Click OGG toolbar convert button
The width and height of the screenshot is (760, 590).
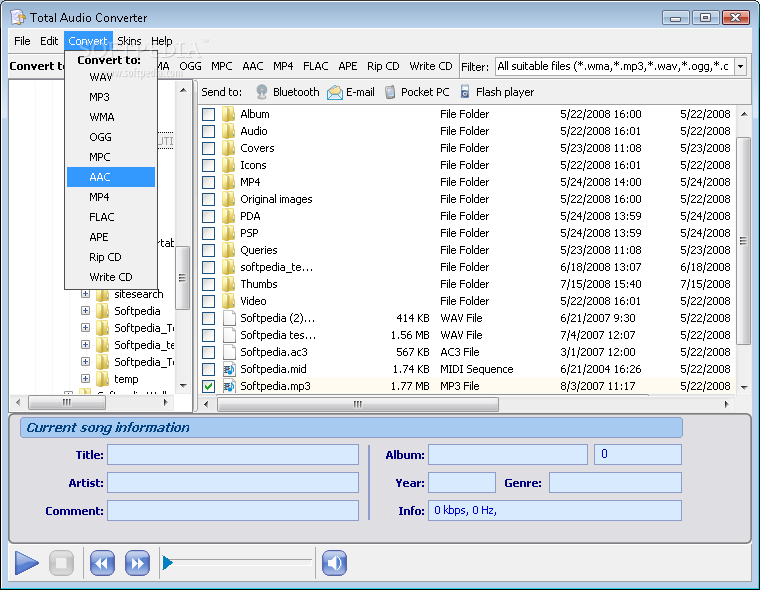(x=190, y=66)
